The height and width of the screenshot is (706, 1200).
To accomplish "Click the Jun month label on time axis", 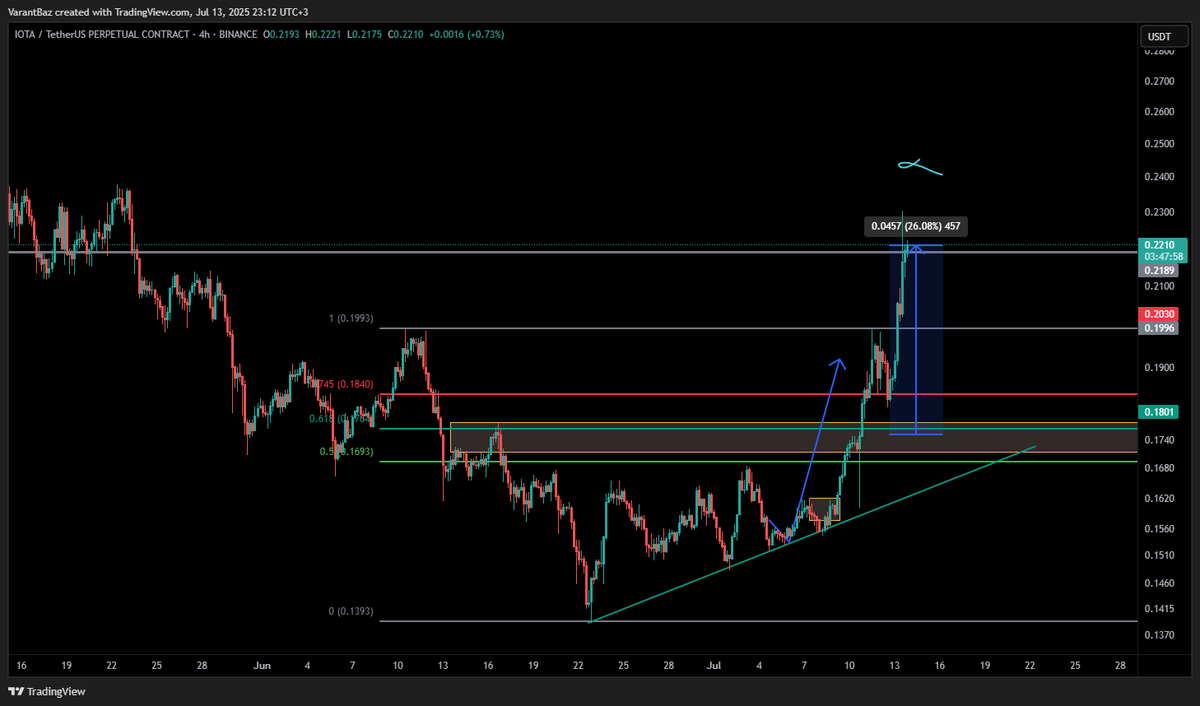I will point(262,665).
